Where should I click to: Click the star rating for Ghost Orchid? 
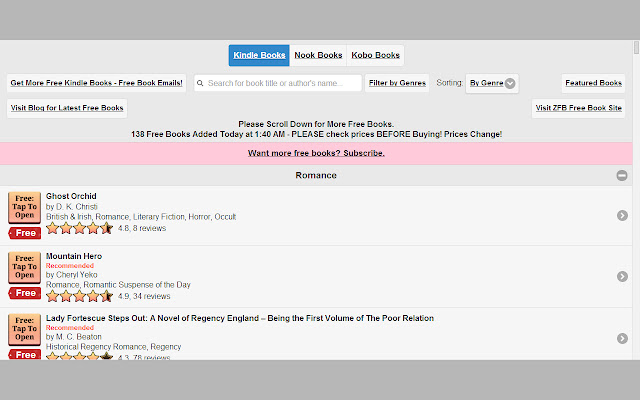click(x=79, y=228)
